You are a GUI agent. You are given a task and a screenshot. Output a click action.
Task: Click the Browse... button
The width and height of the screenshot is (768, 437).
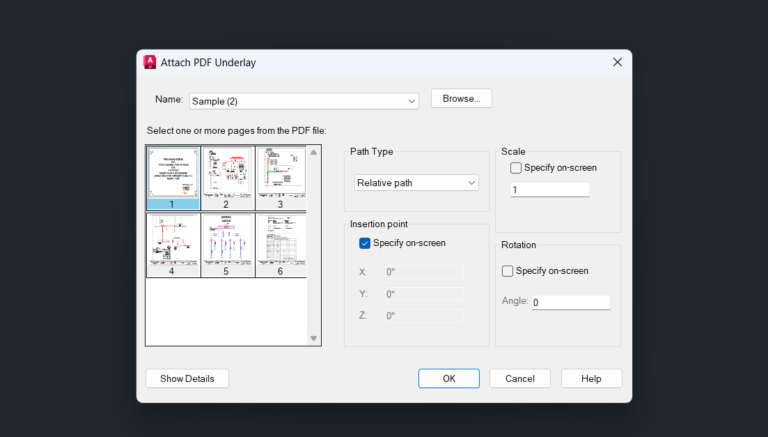click(x=461, y=98)
